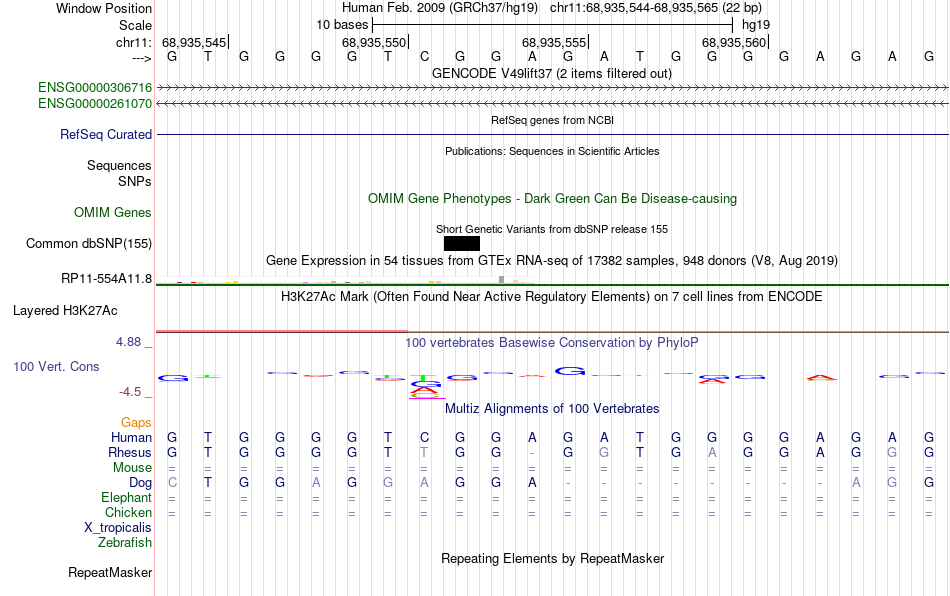This screenshot has height=596, width=950.
Task: Click the 'RefSeq genes from NCBI' title
Action: coord(553,121)
